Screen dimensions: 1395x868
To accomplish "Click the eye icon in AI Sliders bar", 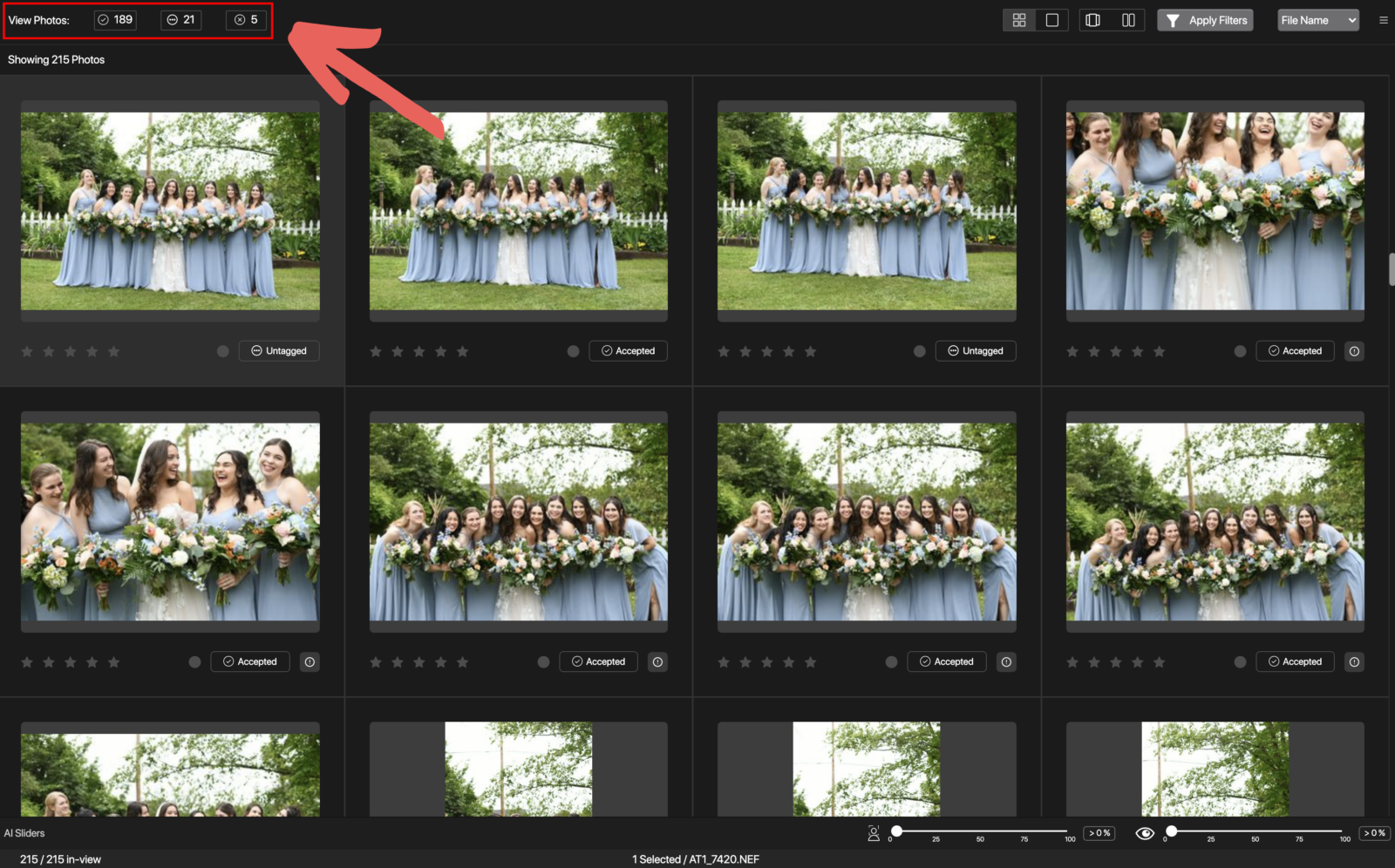I will (1146, 833).
